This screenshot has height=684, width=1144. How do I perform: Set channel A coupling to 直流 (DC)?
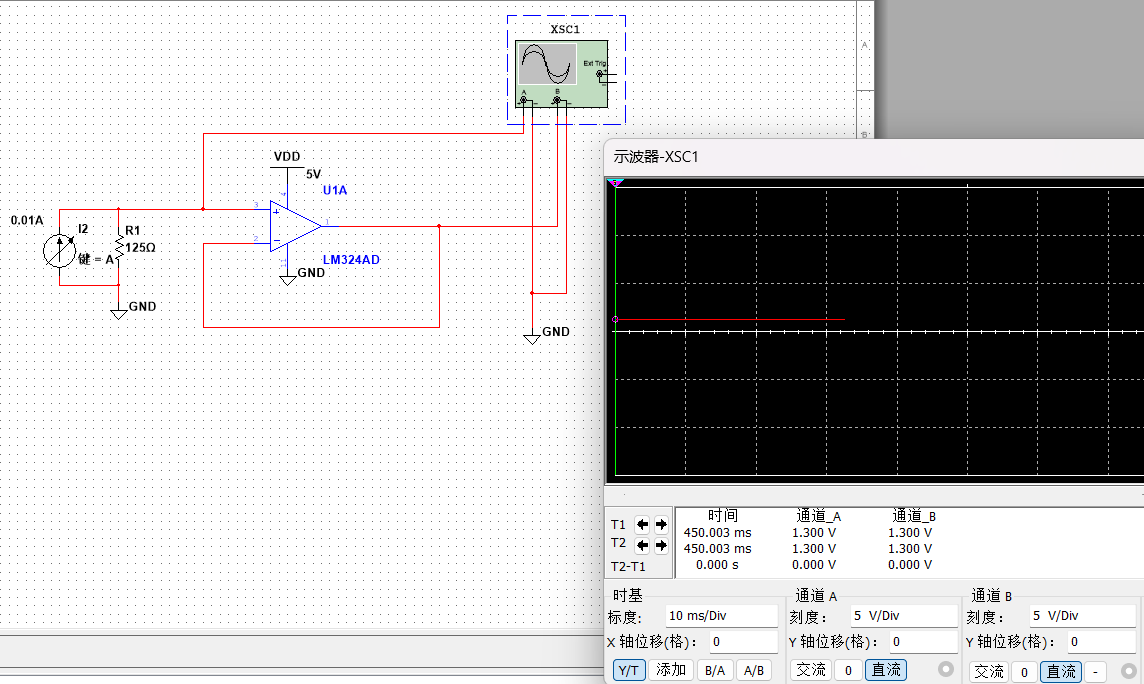coord(886,669)
